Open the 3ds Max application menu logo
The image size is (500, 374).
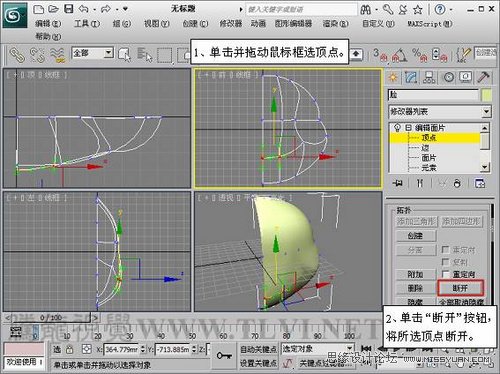(x=14, y=15)
